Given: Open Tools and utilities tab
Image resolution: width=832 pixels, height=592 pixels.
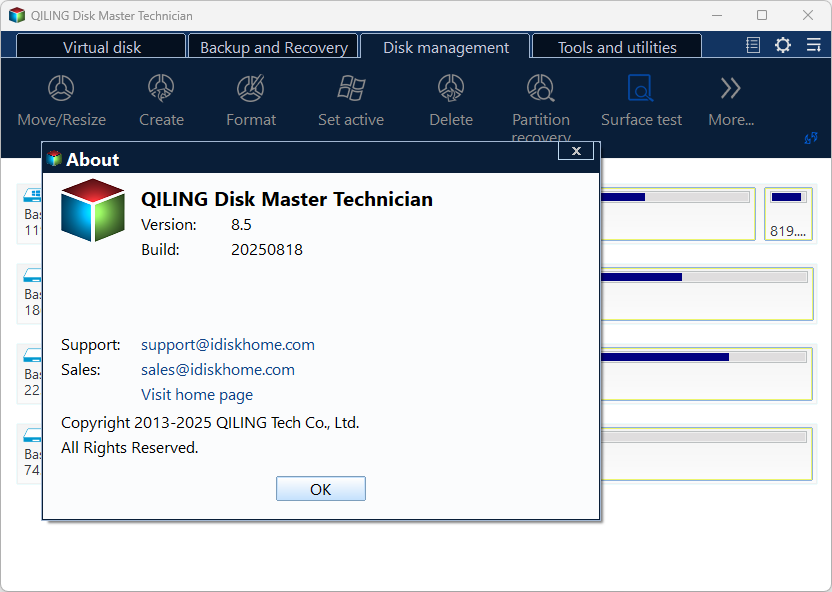Looking at the screenshot, I should tap(617, 47).
